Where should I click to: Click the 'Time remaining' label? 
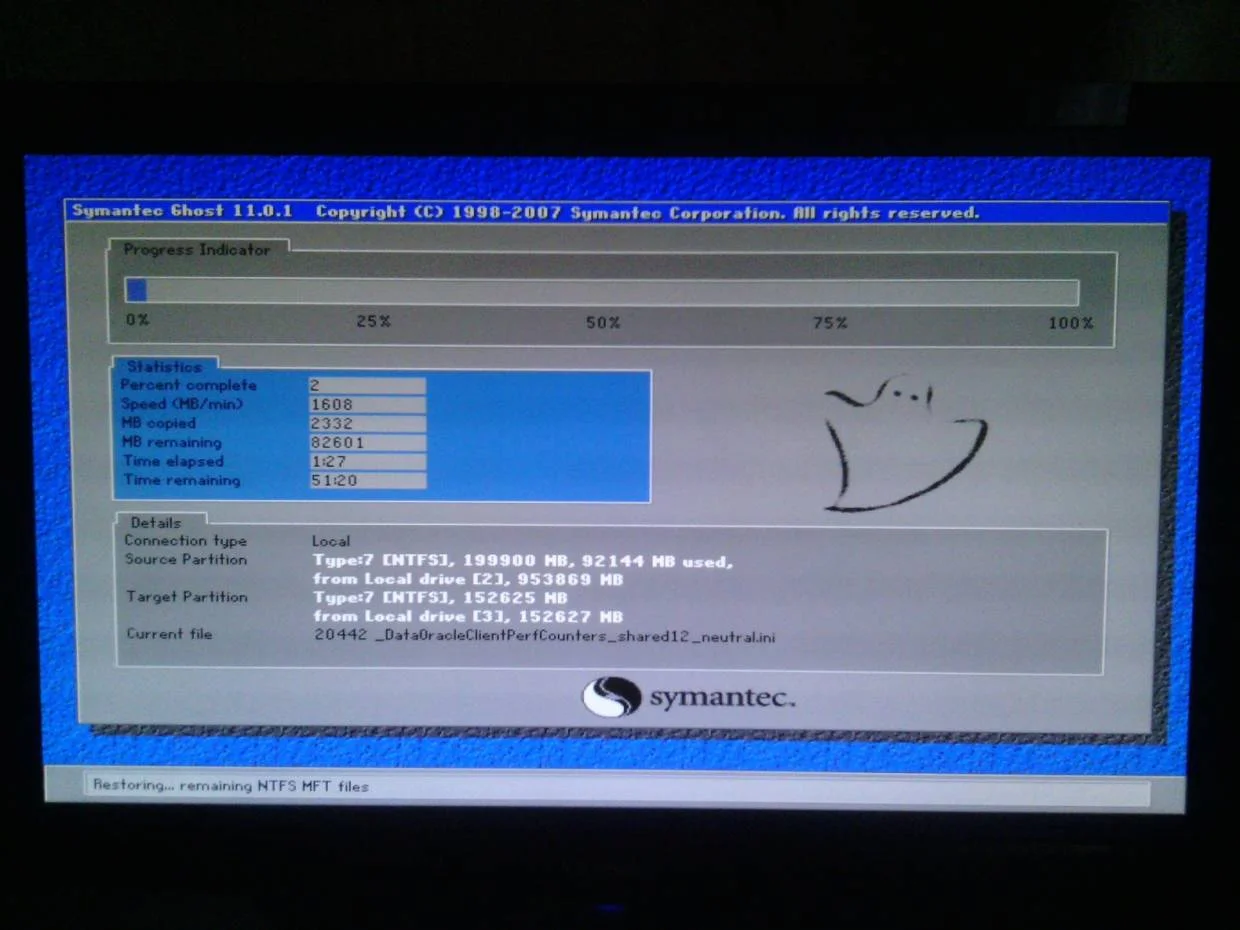click(182, 480)
